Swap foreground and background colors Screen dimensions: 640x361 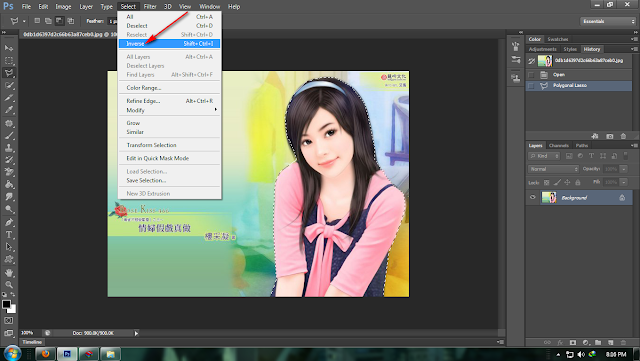click(x=13, y=294)
